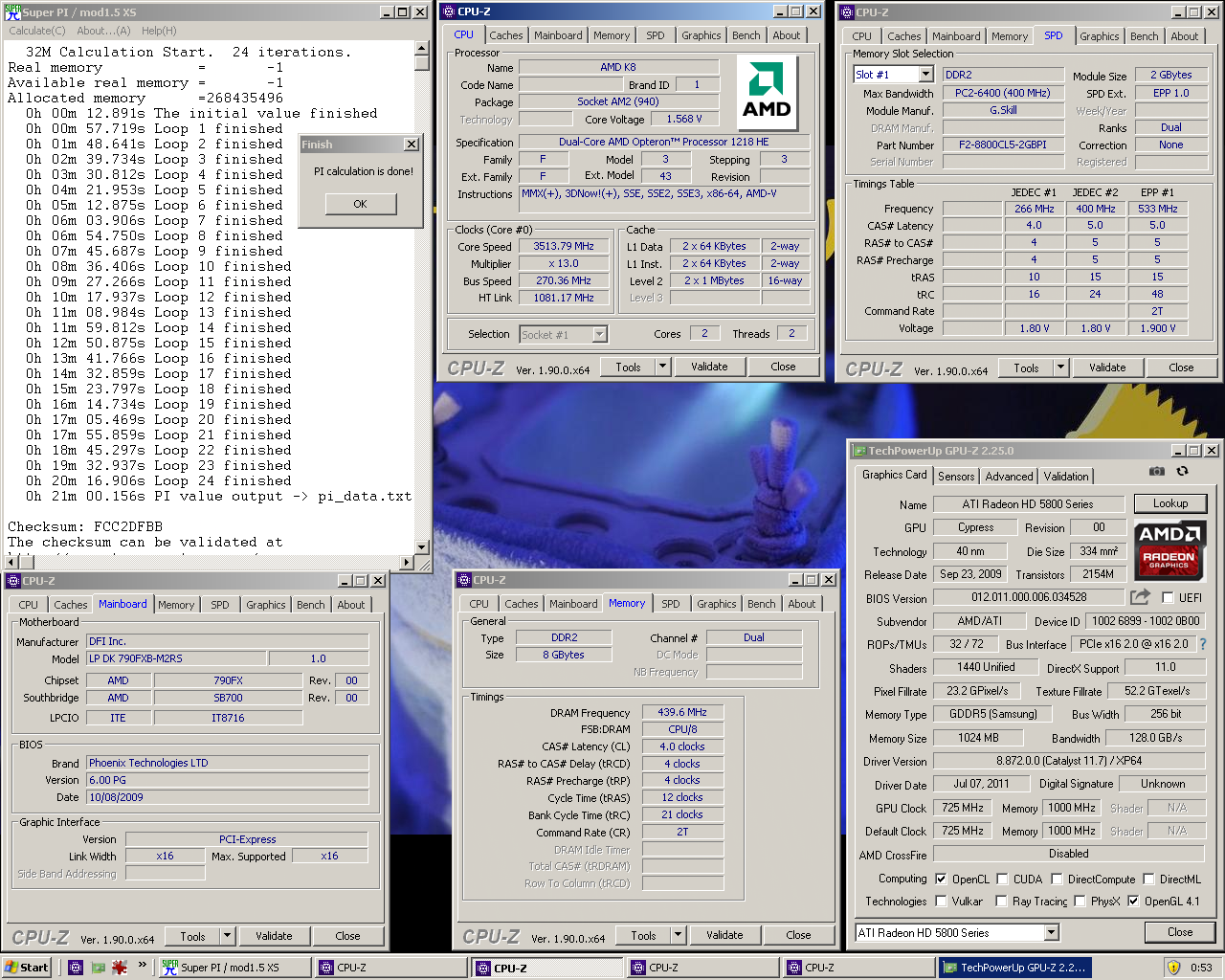
Task: Click the first quick launch icon beside Start
Action: click(x=76, y=968)
